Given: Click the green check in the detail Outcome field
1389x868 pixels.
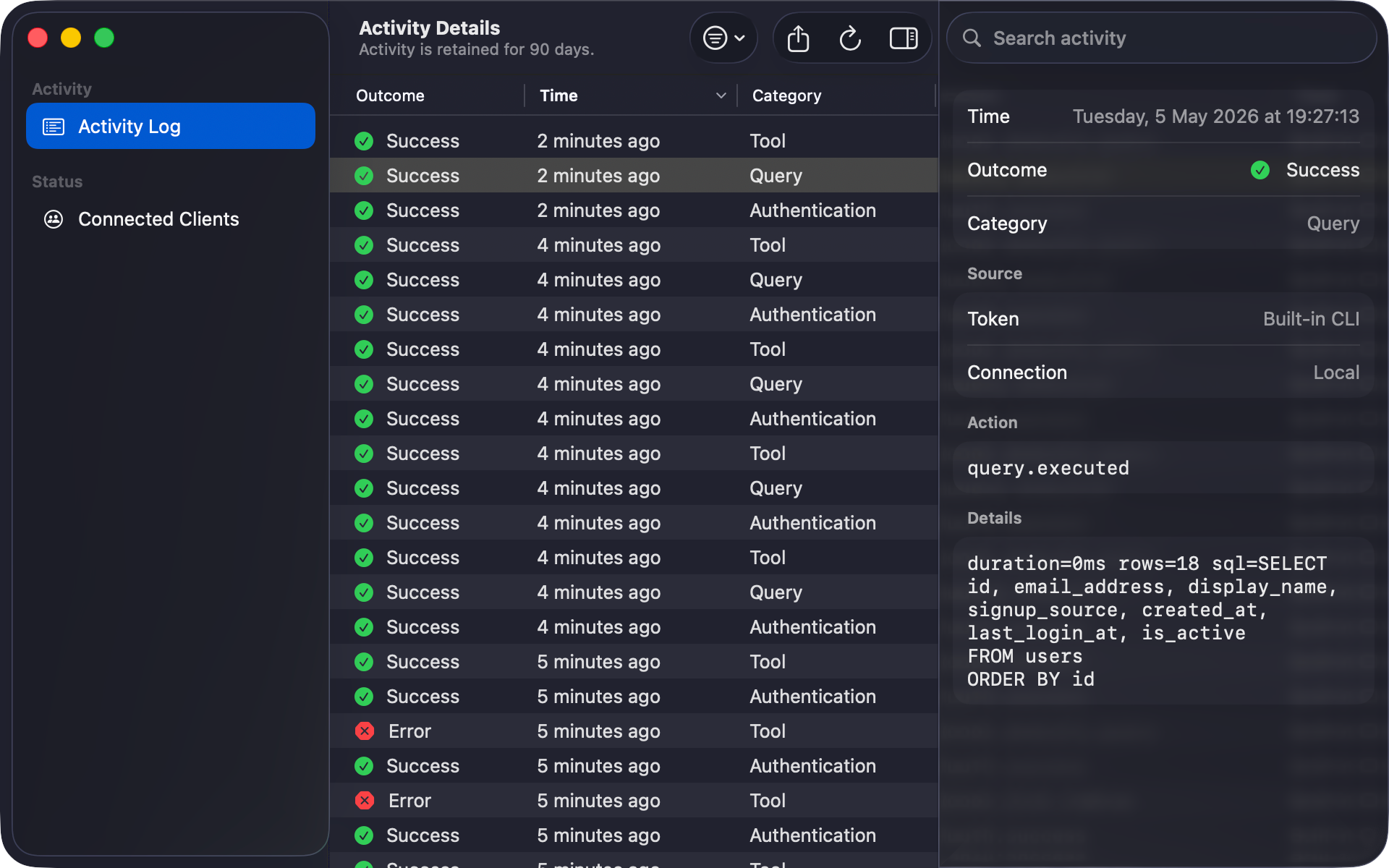Looking at the screenshot, I should 1260,170.
